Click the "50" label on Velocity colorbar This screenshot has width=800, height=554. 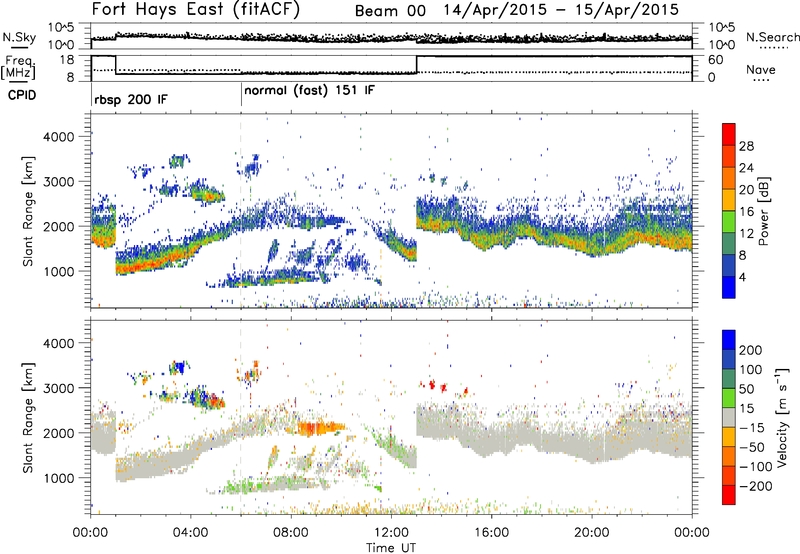(746, 389)
